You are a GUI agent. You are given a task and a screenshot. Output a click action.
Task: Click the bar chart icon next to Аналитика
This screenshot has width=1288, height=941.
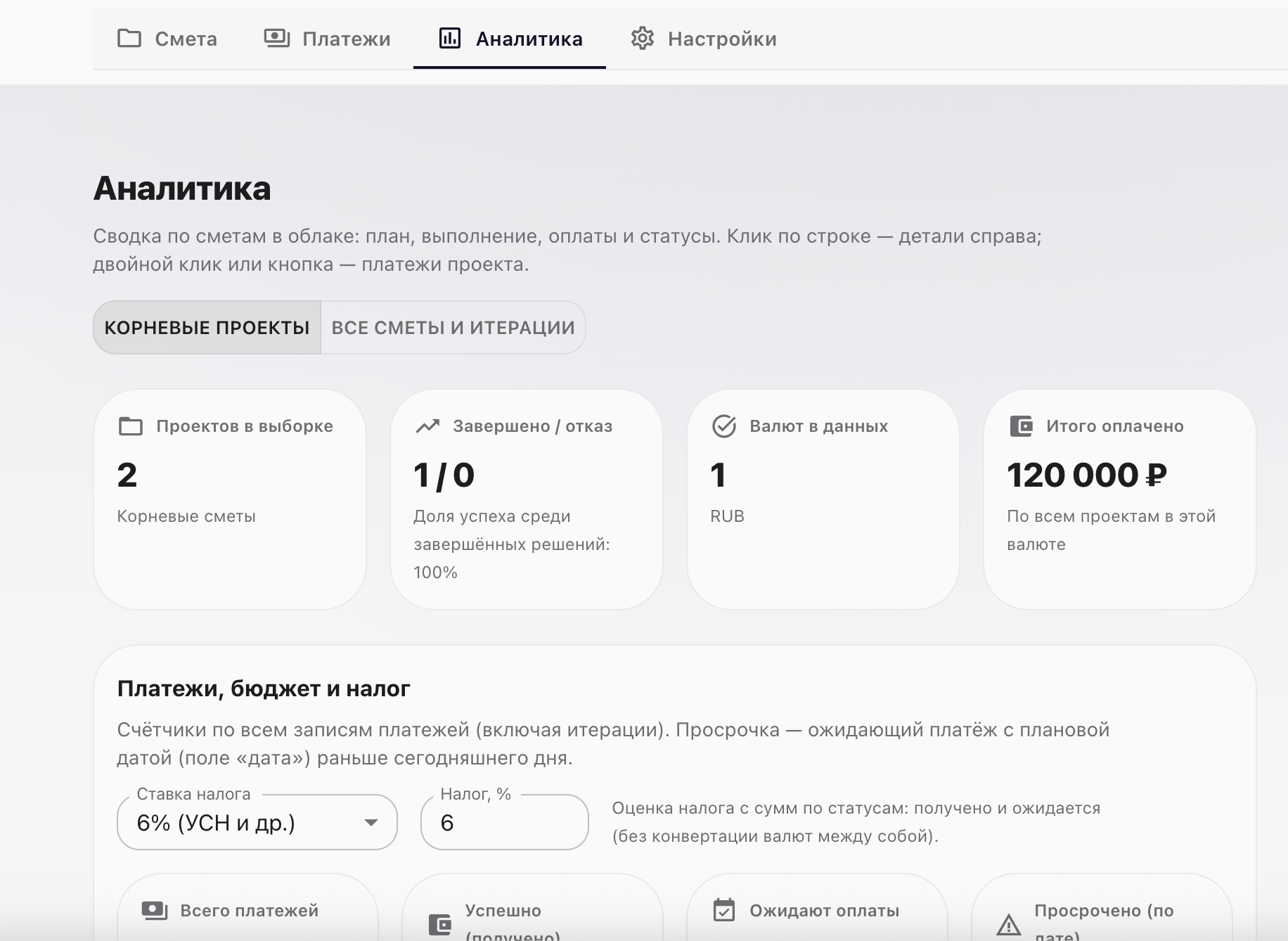click(x=450, y=38)
